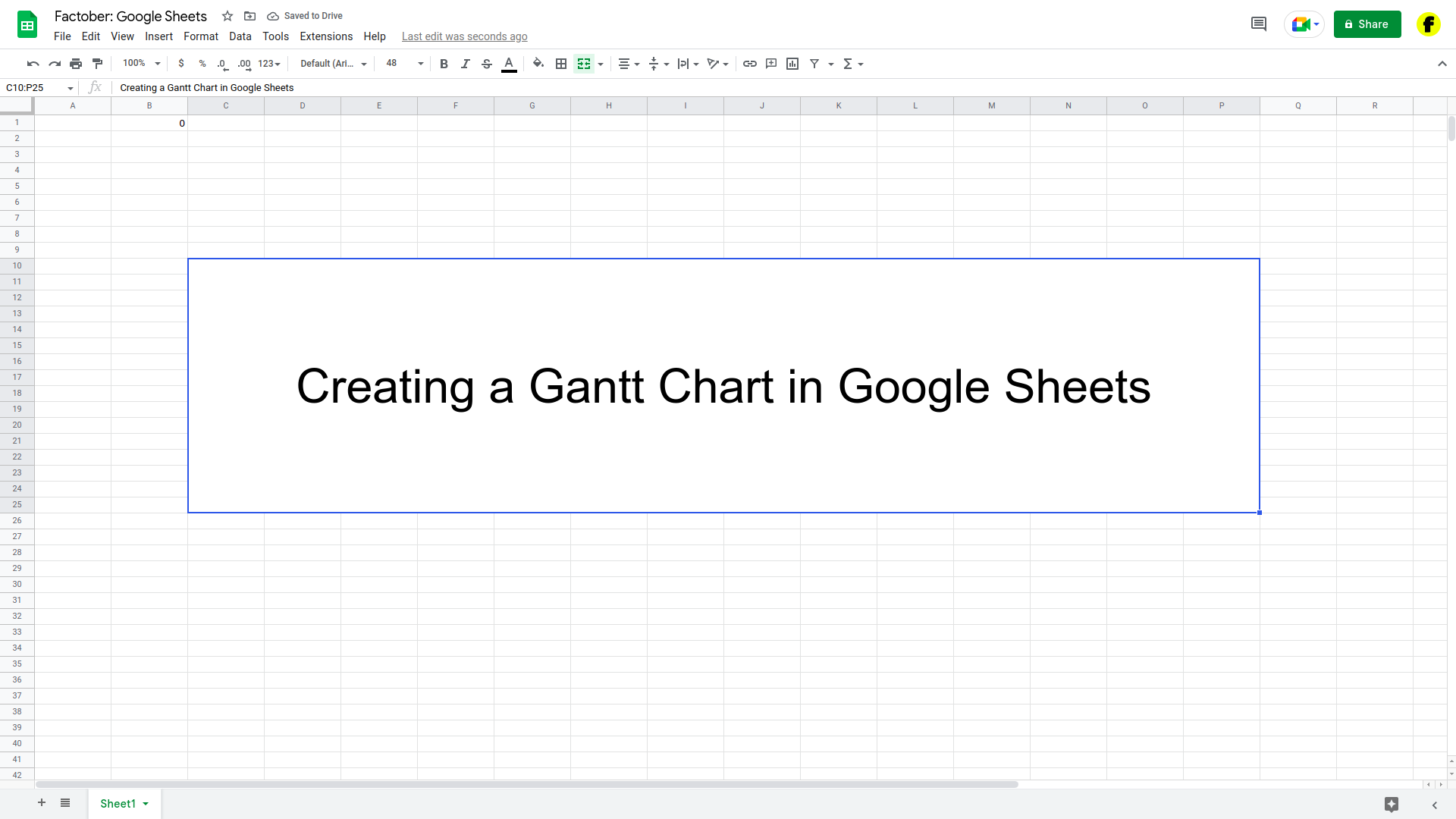This screenshot has height=819, width=1456.
Task: Open the Data menu
Action: pos(240,36)
